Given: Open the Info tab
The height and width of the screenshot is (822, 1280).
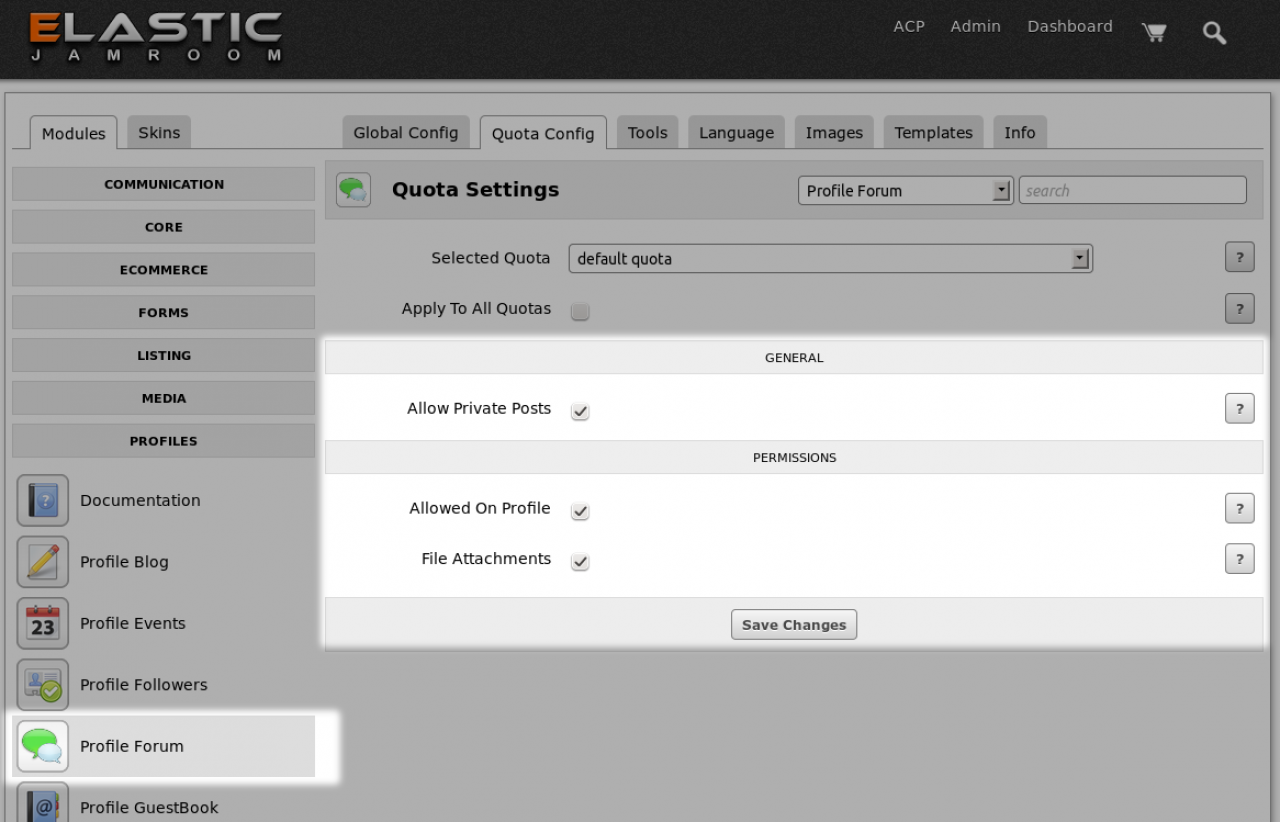Looking at the screenshot, I should click(x=1020, y=132).
